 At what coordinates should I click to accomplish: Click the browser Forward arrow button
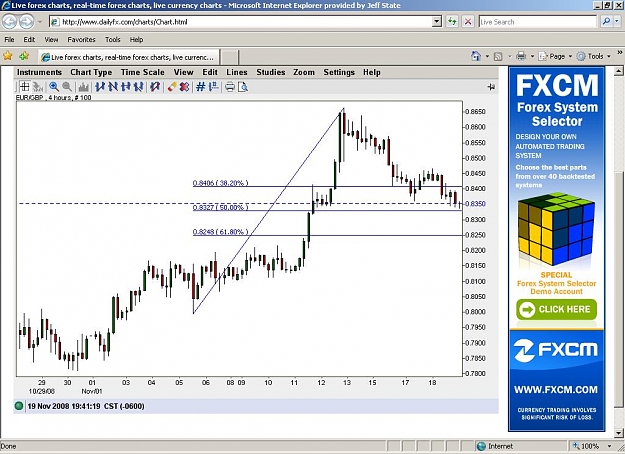pos(26,22)
